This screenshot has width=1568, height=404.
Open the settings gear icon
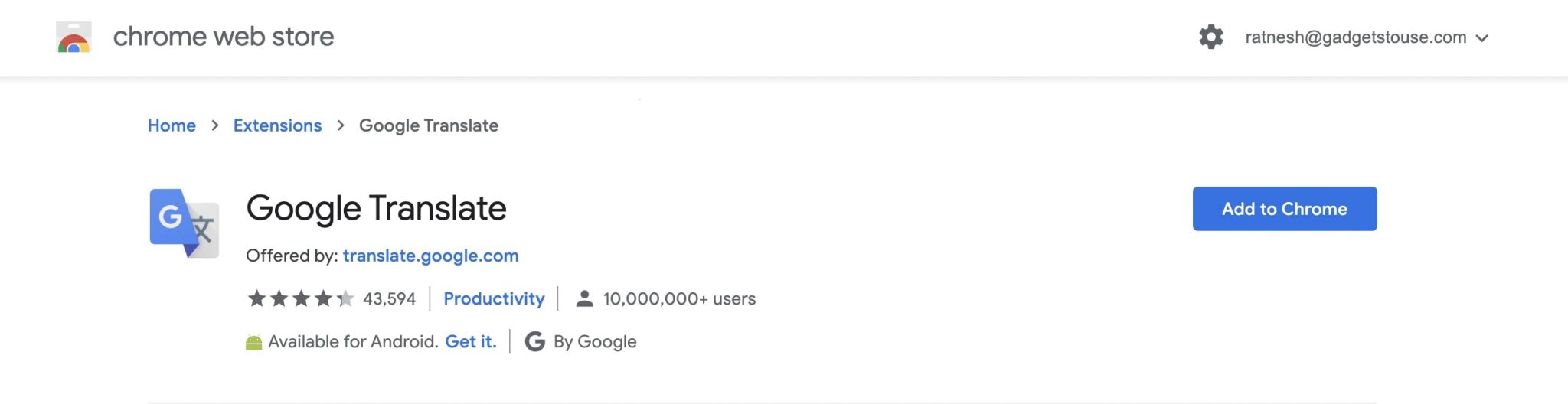click(1210, 37)
